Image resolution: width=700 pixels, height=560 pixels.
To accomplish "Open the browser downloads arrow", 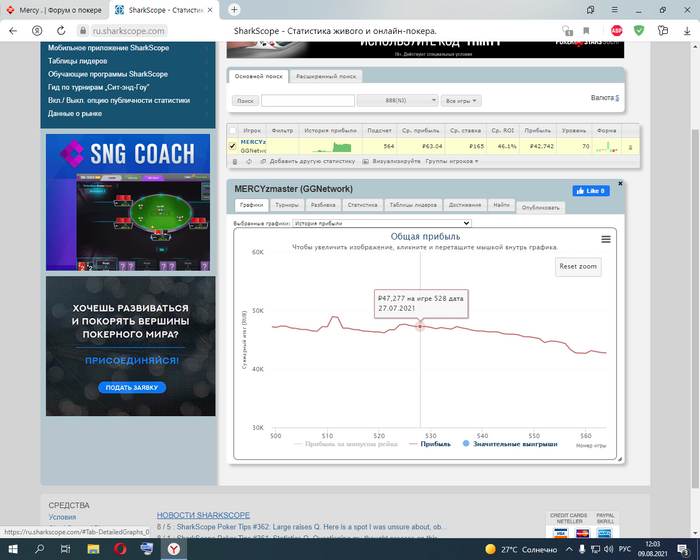I will [x=687, y=31].
